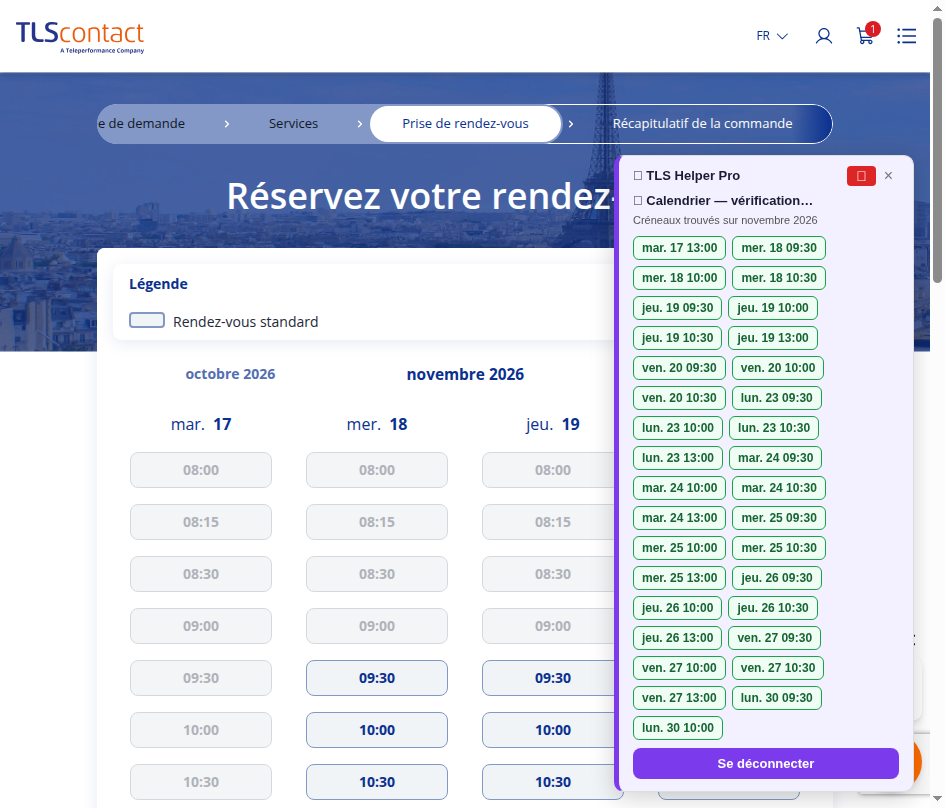This screenshot has width=945, height=808.
Task: Select helper slot ven. 20 09:30
Action: [679, 368]
